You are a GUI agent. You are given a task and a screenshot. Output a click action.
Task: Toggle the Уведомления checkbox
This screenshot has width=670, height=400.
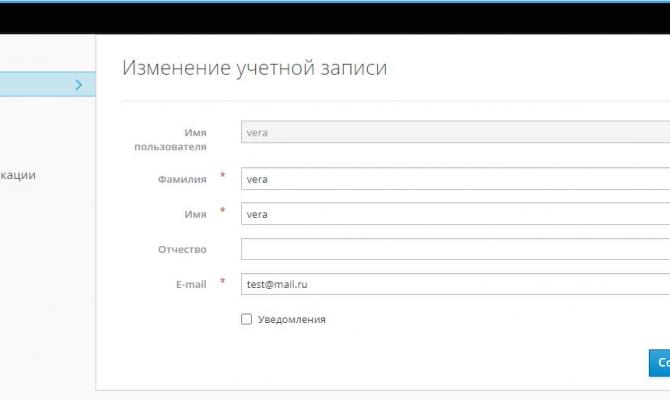[x=246, y=320]
